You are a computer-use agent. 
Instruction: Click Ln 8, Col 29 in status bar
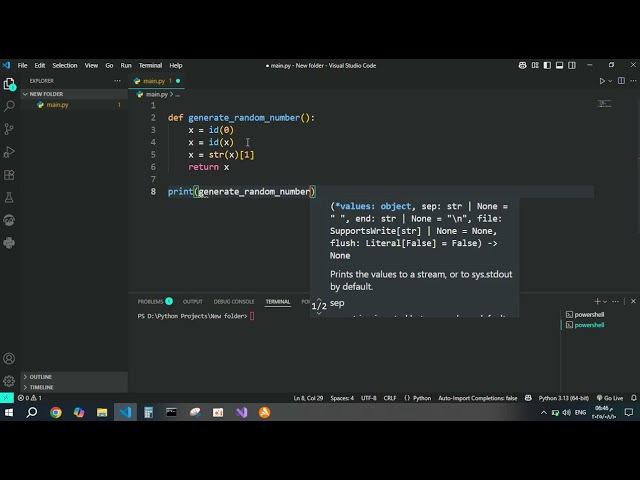point(308,398)
